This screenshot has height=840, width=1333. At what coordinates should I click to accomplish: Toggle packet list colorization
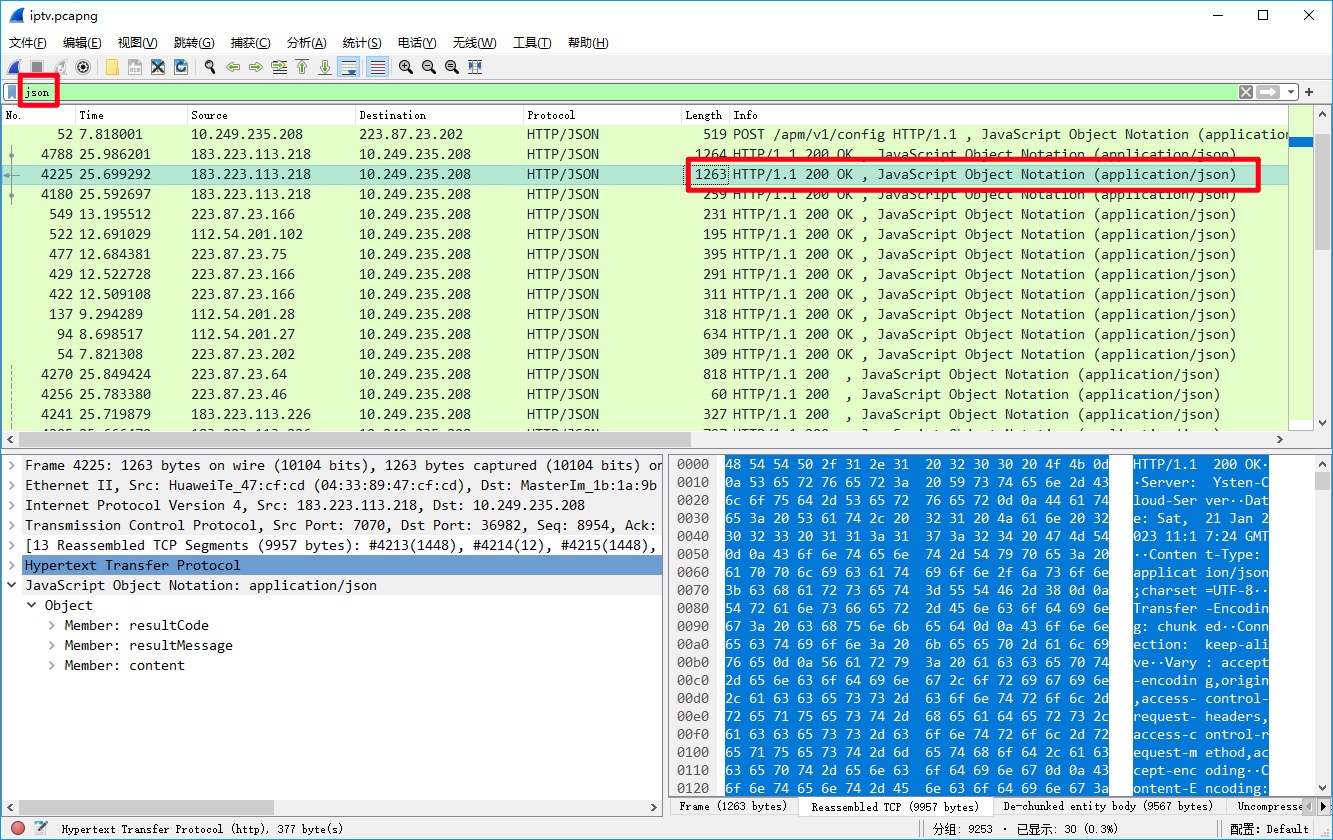point(377,67)
